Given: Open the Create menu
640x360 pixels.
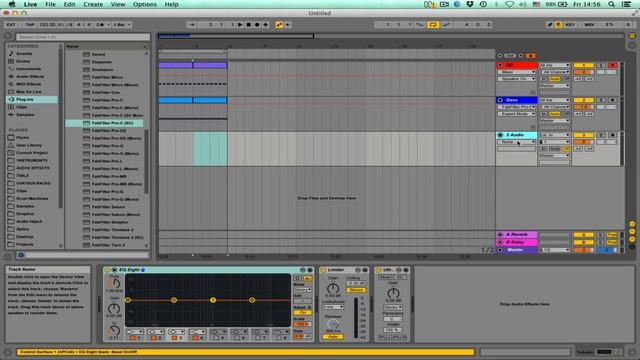Looking at the screenshot, I should pos(93,4).
